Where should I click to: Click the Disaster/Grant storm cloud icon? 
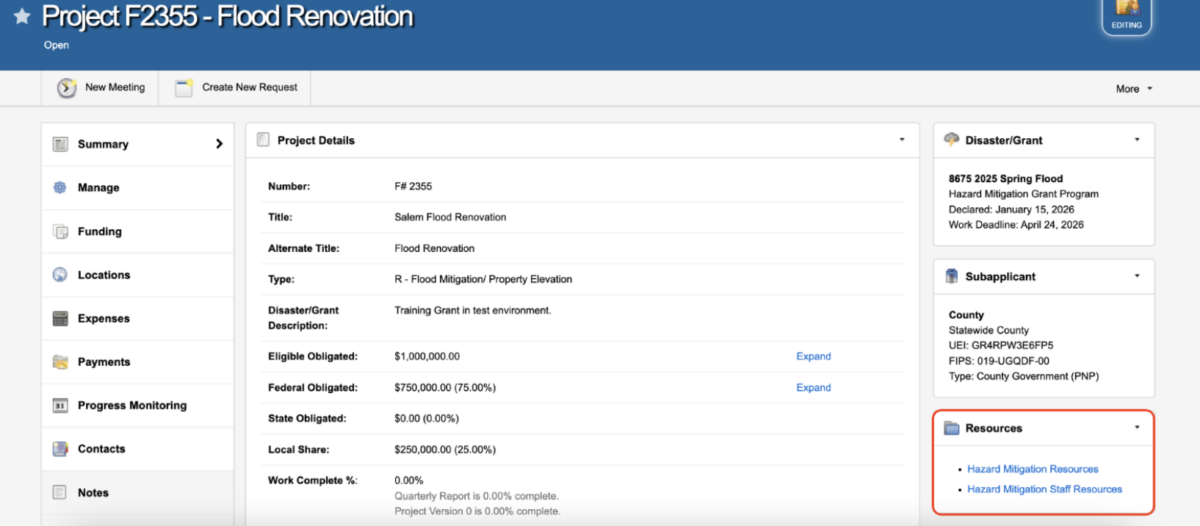point(952,140)
